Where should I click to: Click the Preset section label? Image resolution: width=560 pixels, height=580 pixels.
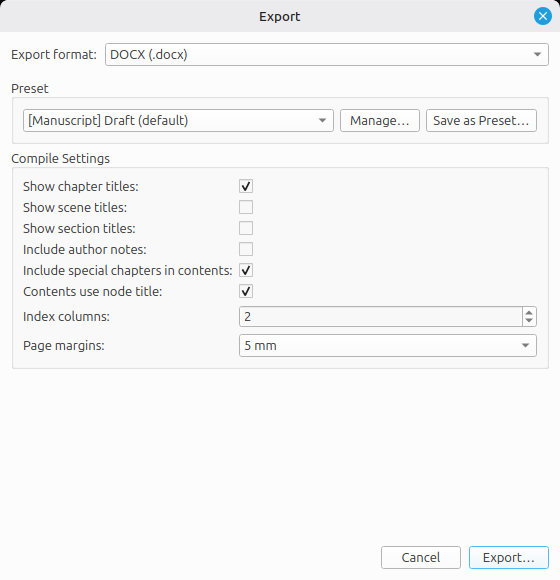(x=30, y=89)
